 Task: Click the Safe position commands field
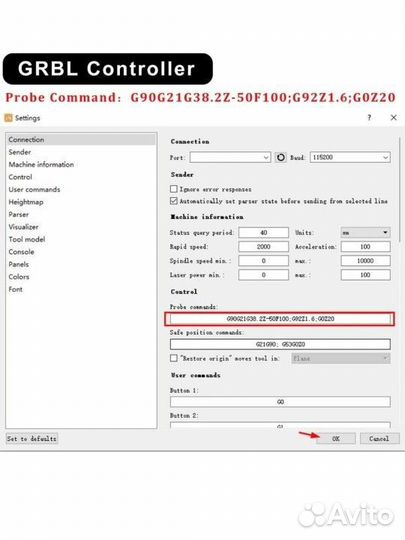(x=280, y=344)
